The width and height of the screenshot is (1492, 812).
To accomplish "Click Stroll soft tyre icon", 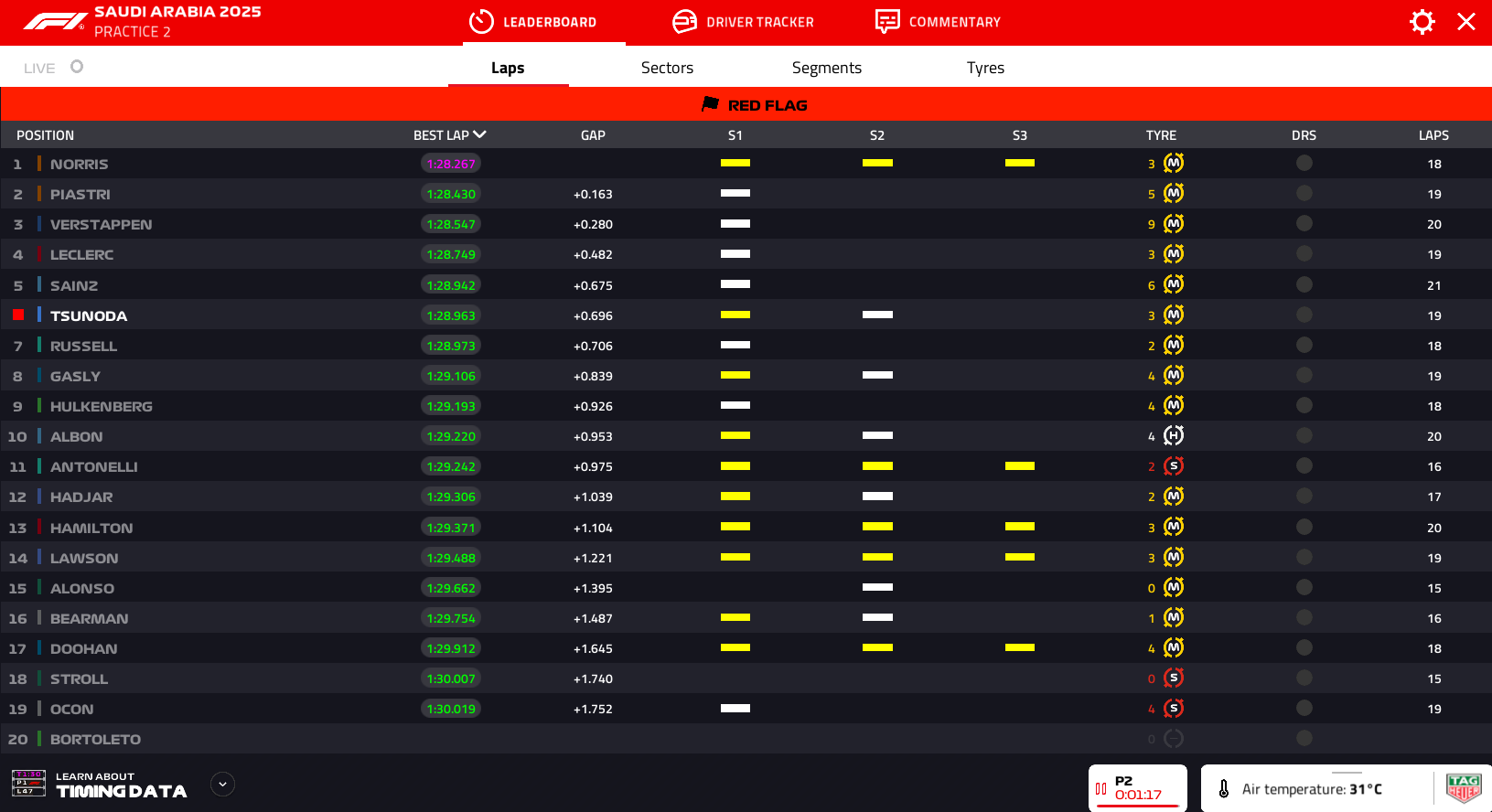I will 1174,678.
